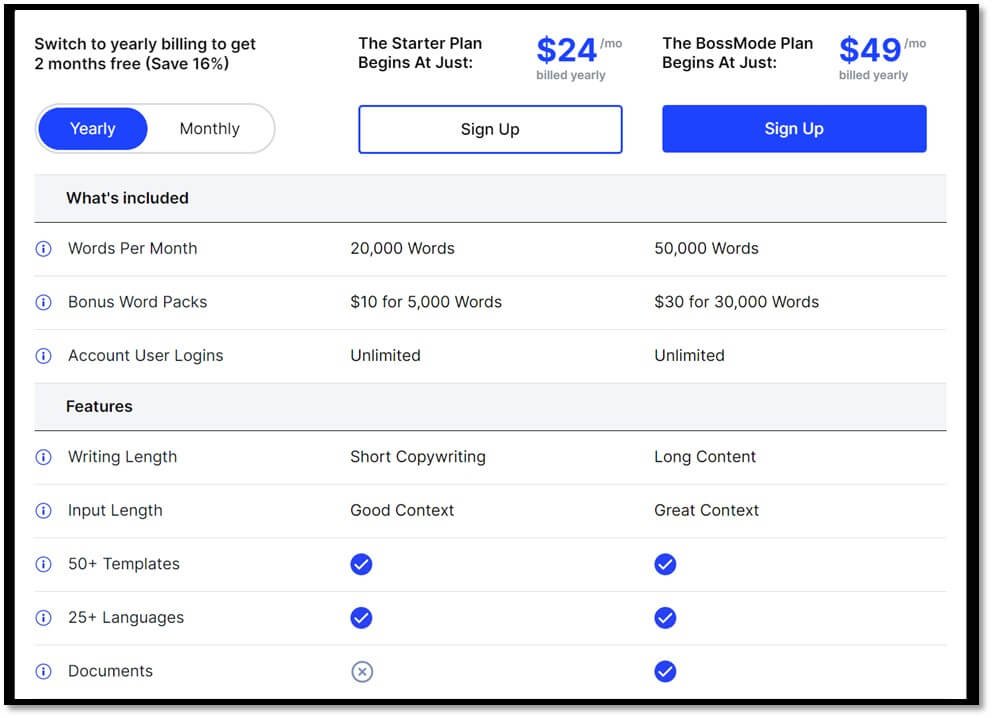The height and width of the screenshot is (718, 992).
Task: Click BossMode checkmark for 50+ Templates
Action: click(x=665, y=564)
